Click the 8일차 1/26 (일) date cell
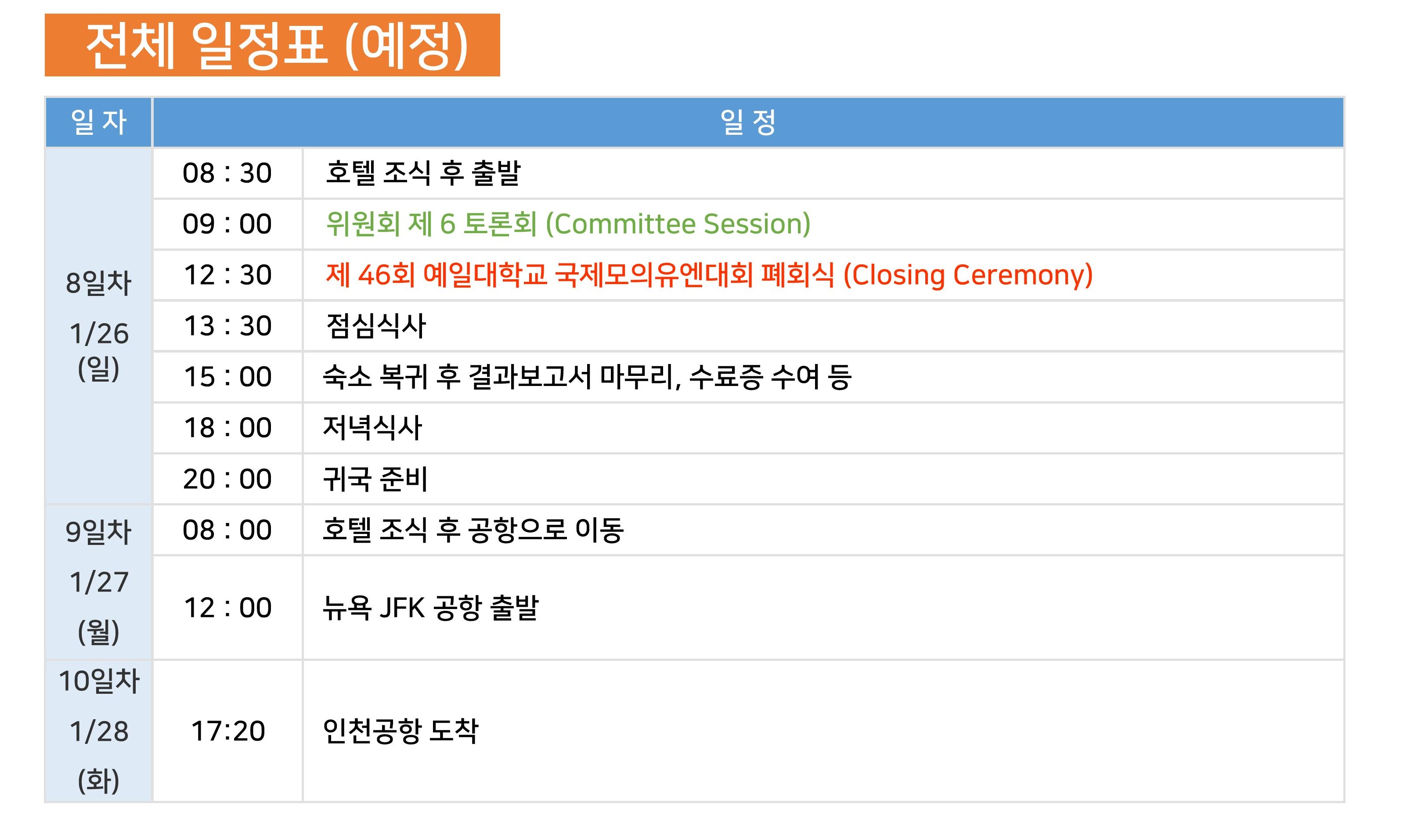Viewport: 1425px width, 840px height. point(98,326)
